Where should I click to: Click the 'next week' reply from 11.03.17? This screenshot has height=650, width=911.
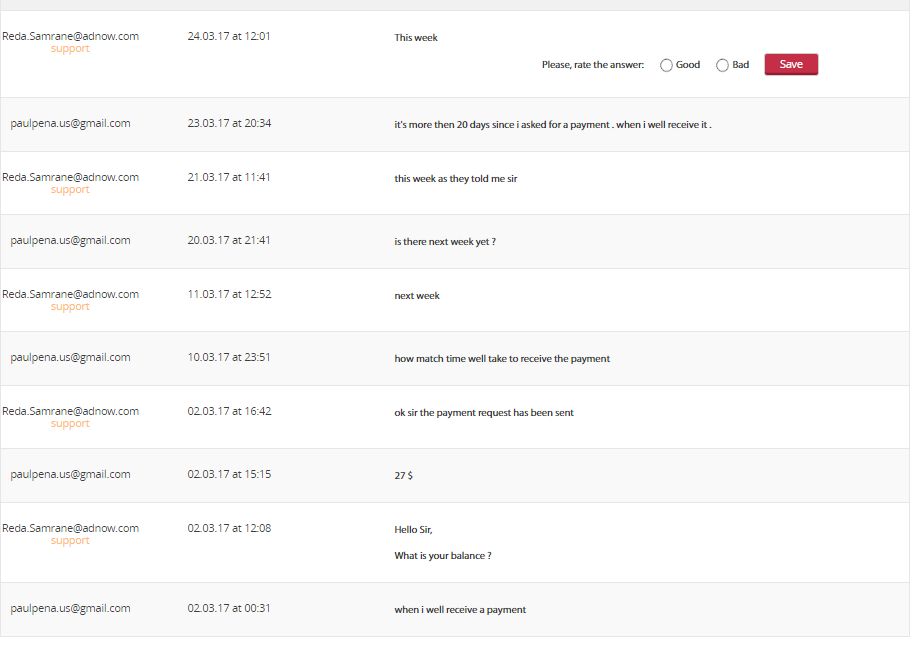pyautogui.click(x=417, y=296)
